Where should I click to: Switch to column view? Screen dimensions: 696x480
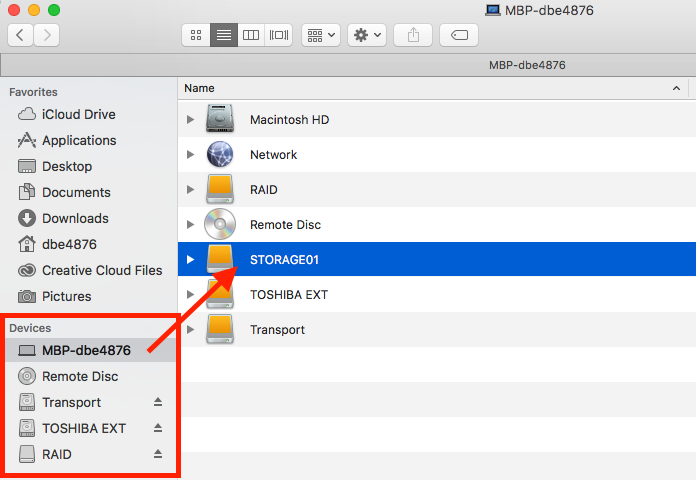point(251,35)
